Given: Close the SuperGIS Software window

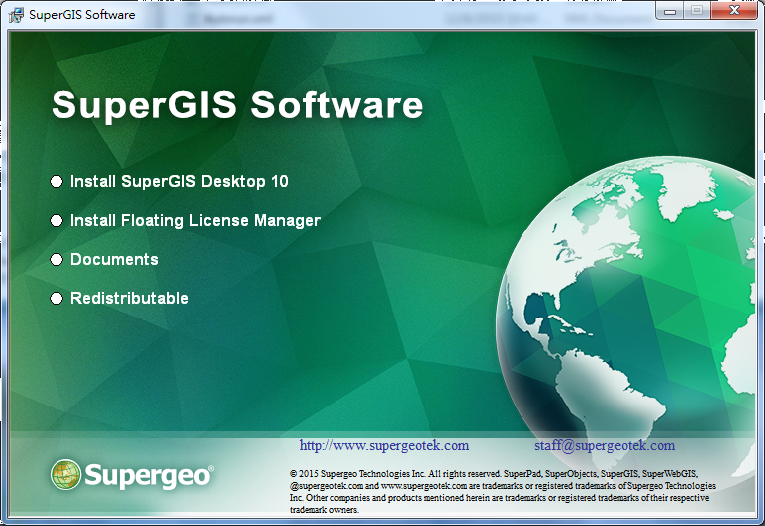Looking at the screenshot, I should (x=734, y=11).
